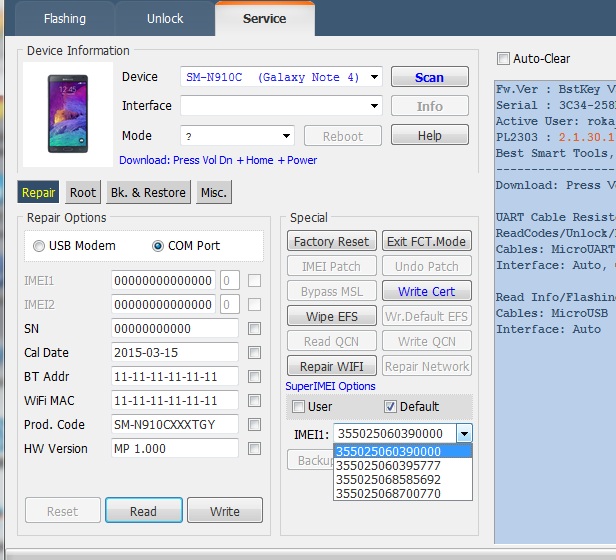Check the HW Version row checkbox
Image resolution: width=616 pixels, height=560 pixels.
point(254,448)
